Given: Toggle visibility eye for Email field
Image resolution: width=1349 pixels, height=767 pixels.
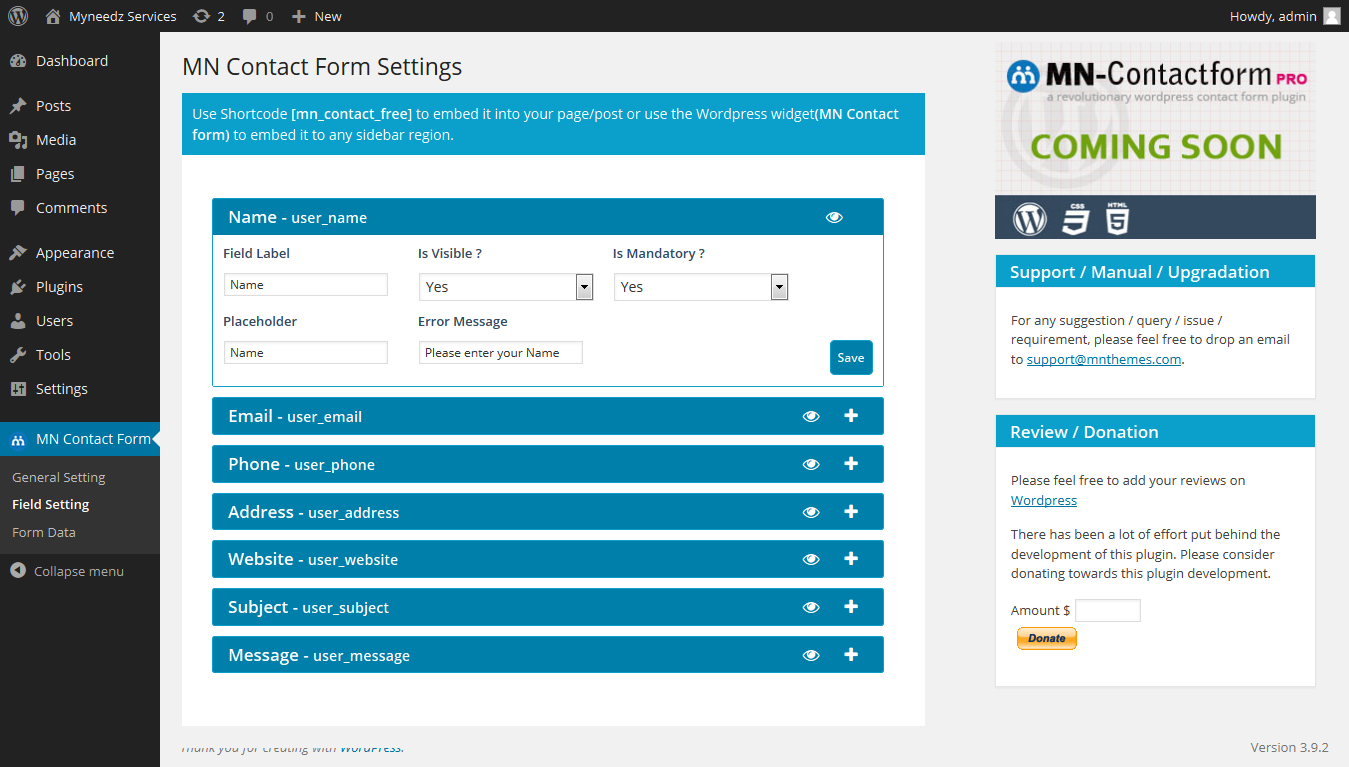Looking at the screenshot, I should [x=811, y=416].
